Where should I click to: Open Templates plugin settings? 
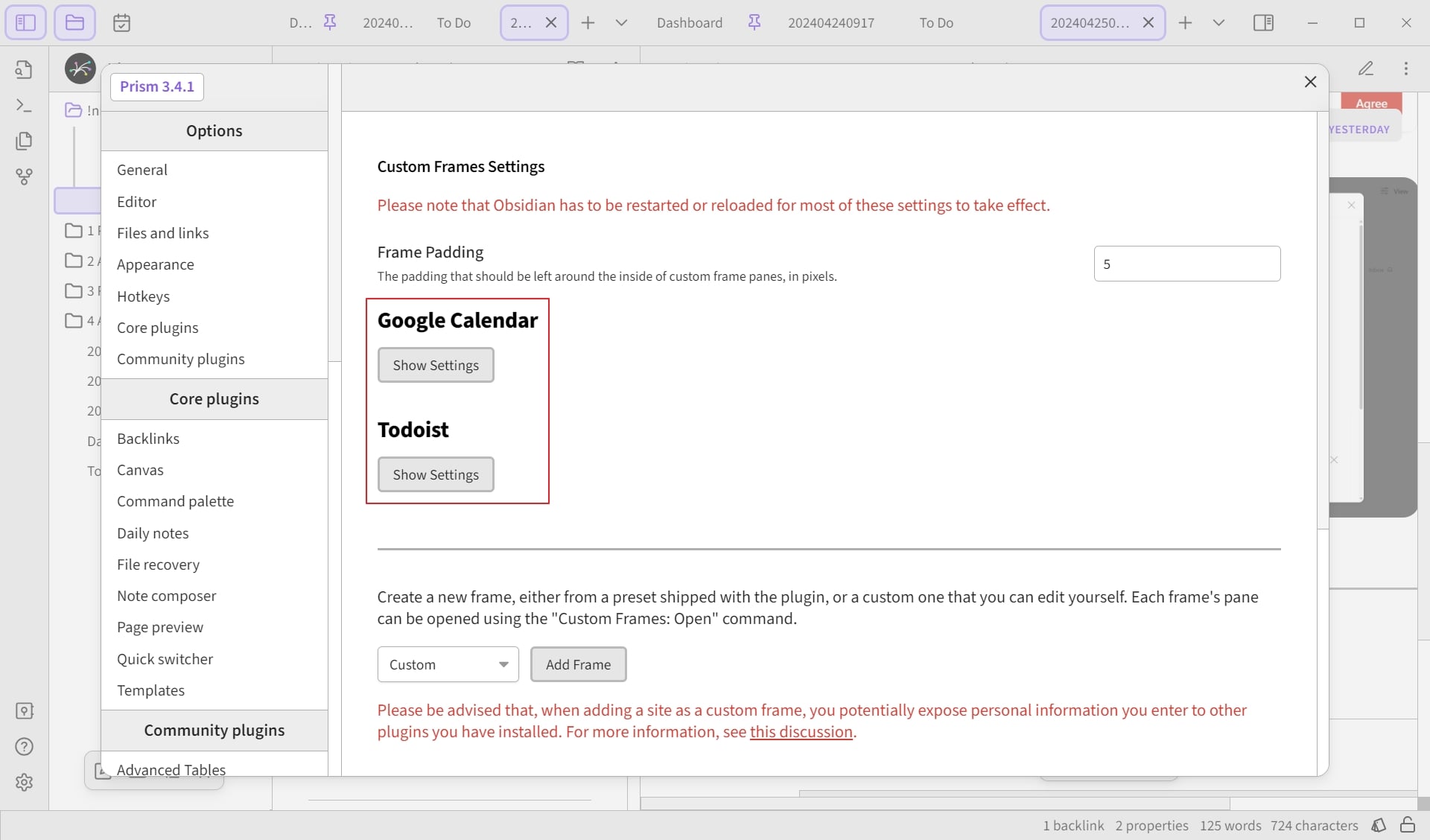pos(214,690)
